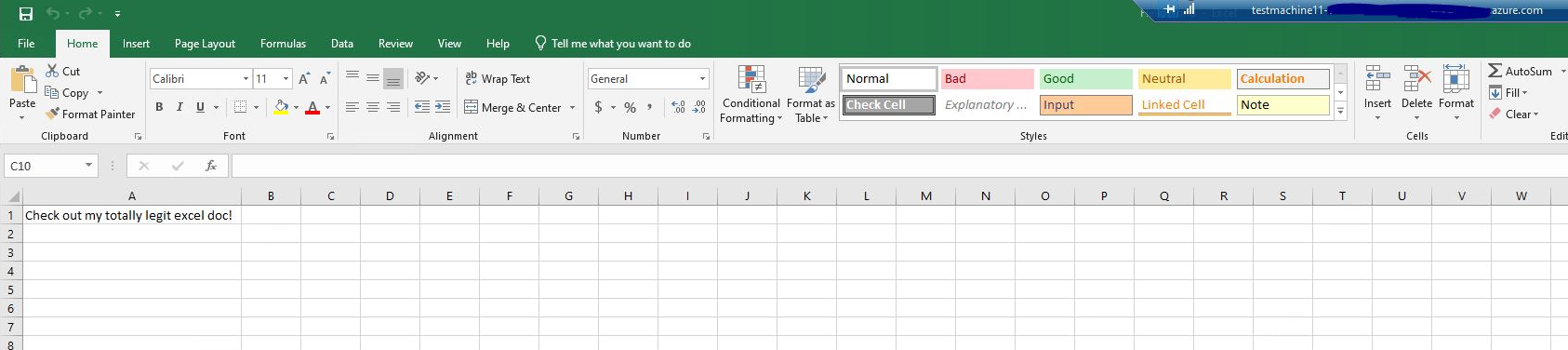
Task: Switch to the Page Layout tab
Action: 205,44
